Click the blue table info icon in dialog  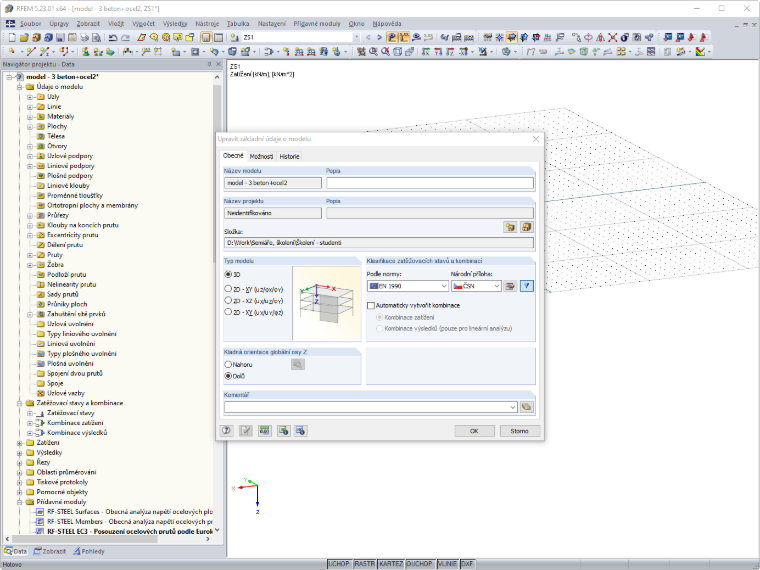coord(301,430)
